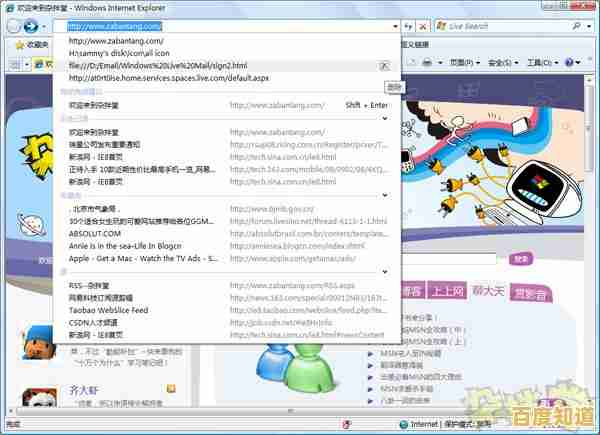This screenshot has width=600, height=435.
Task: Select the ABSOLUT.COM suggestion
Action: pos(94,232)
